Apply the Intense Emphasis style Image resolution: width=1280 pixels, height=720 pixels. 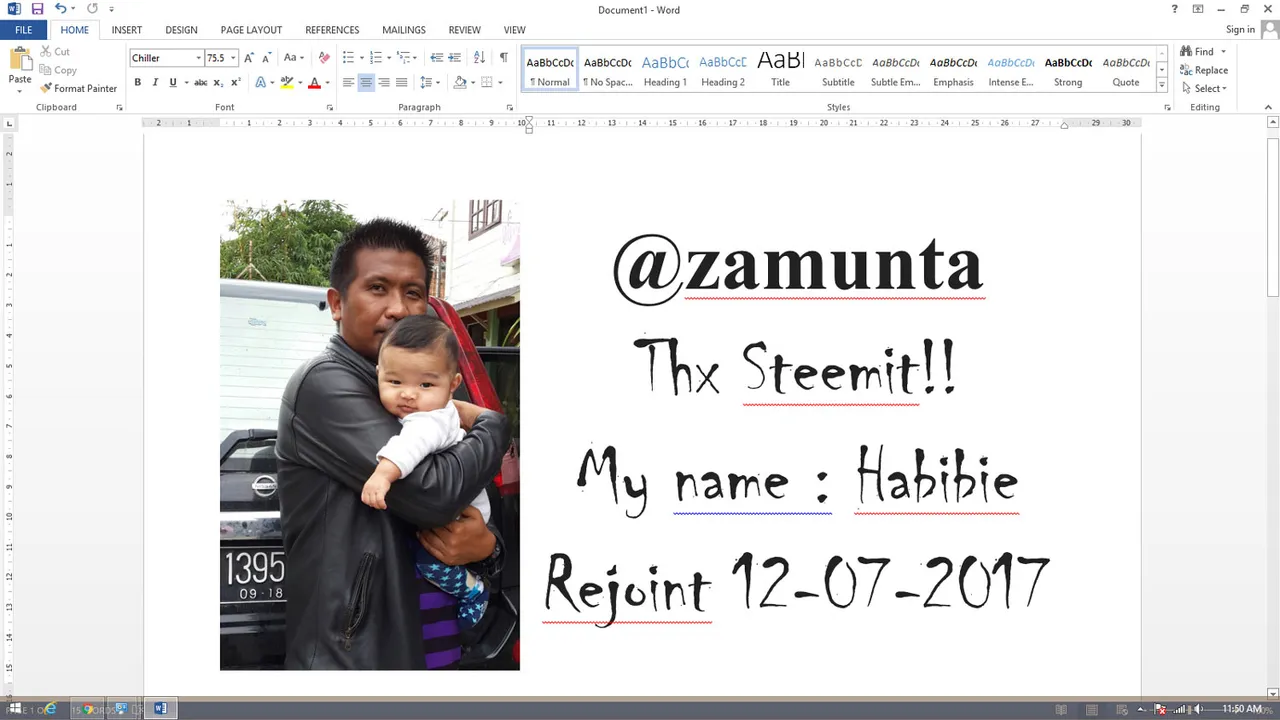pyautogui.click(x=1011, y=71)
